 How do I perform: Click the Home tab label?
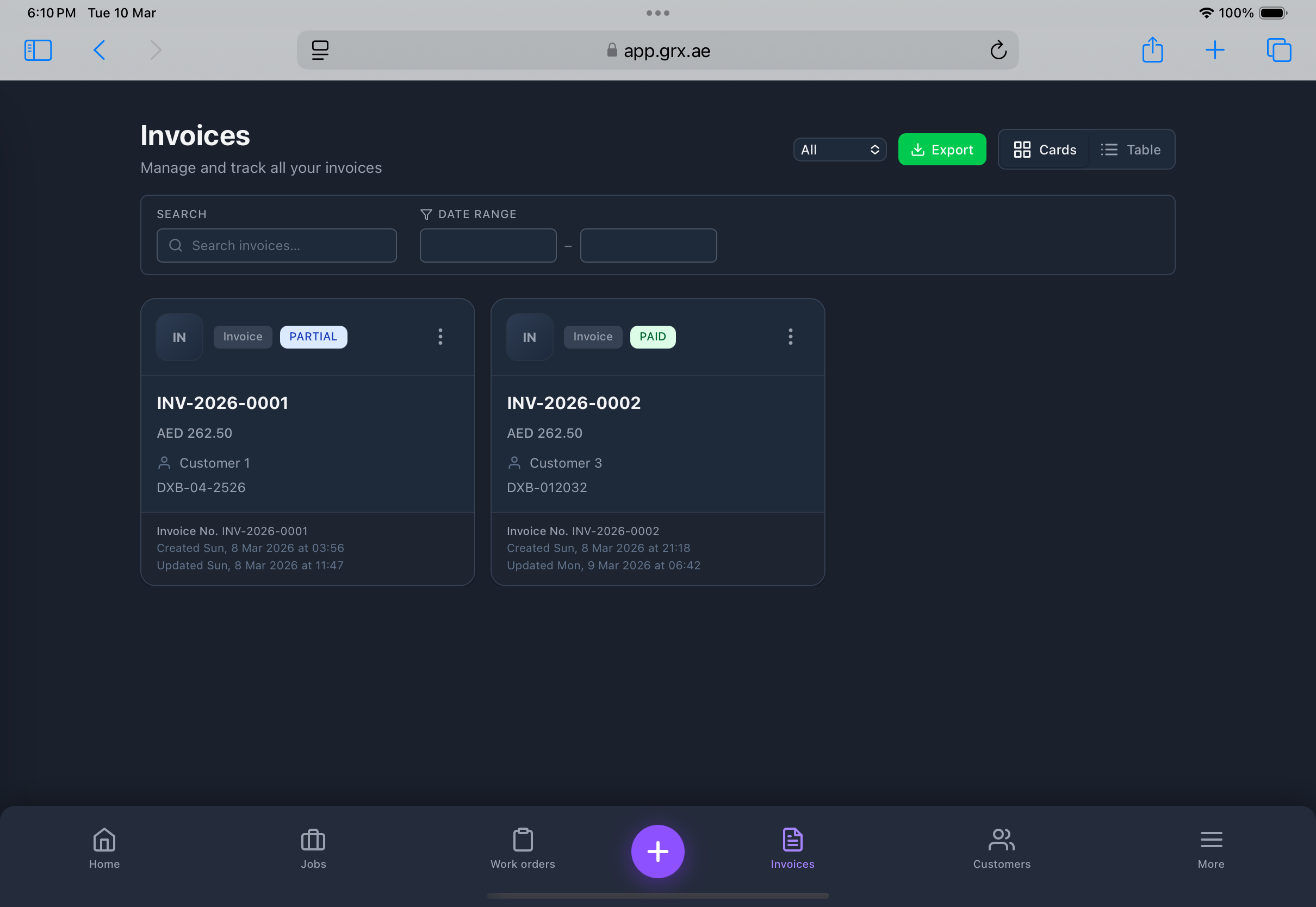(104, 864)
